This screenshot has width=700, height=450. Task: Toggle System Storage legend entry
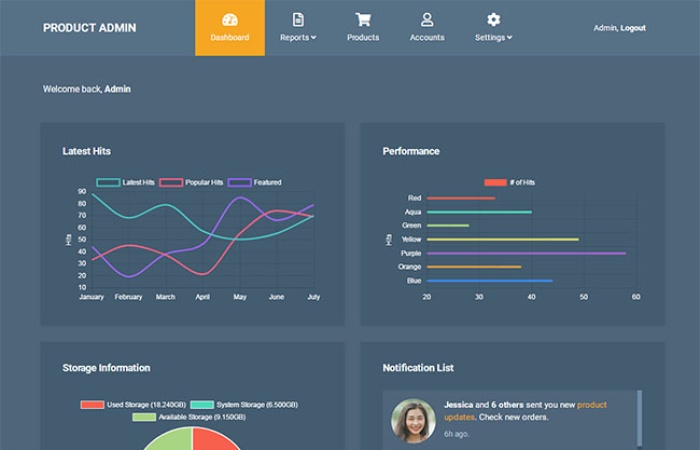pyautogui.click(x=244, y=404)
